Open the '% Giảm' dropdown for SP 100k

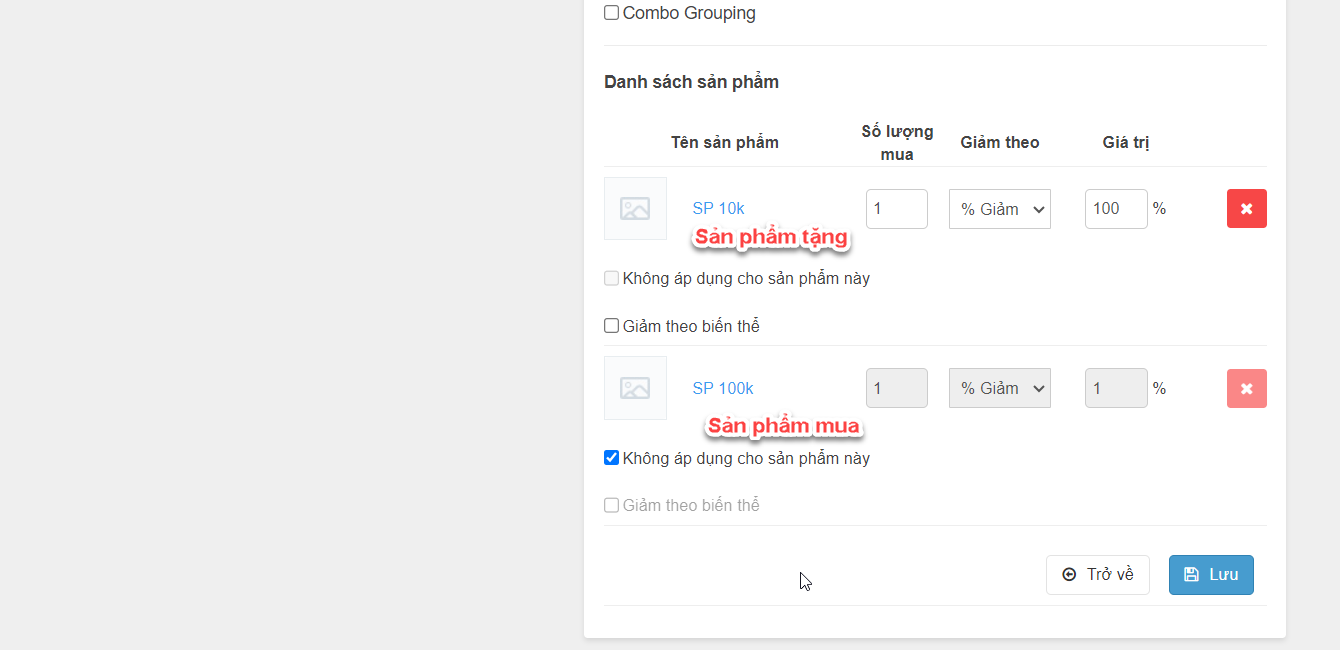click(x=999, y=388)
